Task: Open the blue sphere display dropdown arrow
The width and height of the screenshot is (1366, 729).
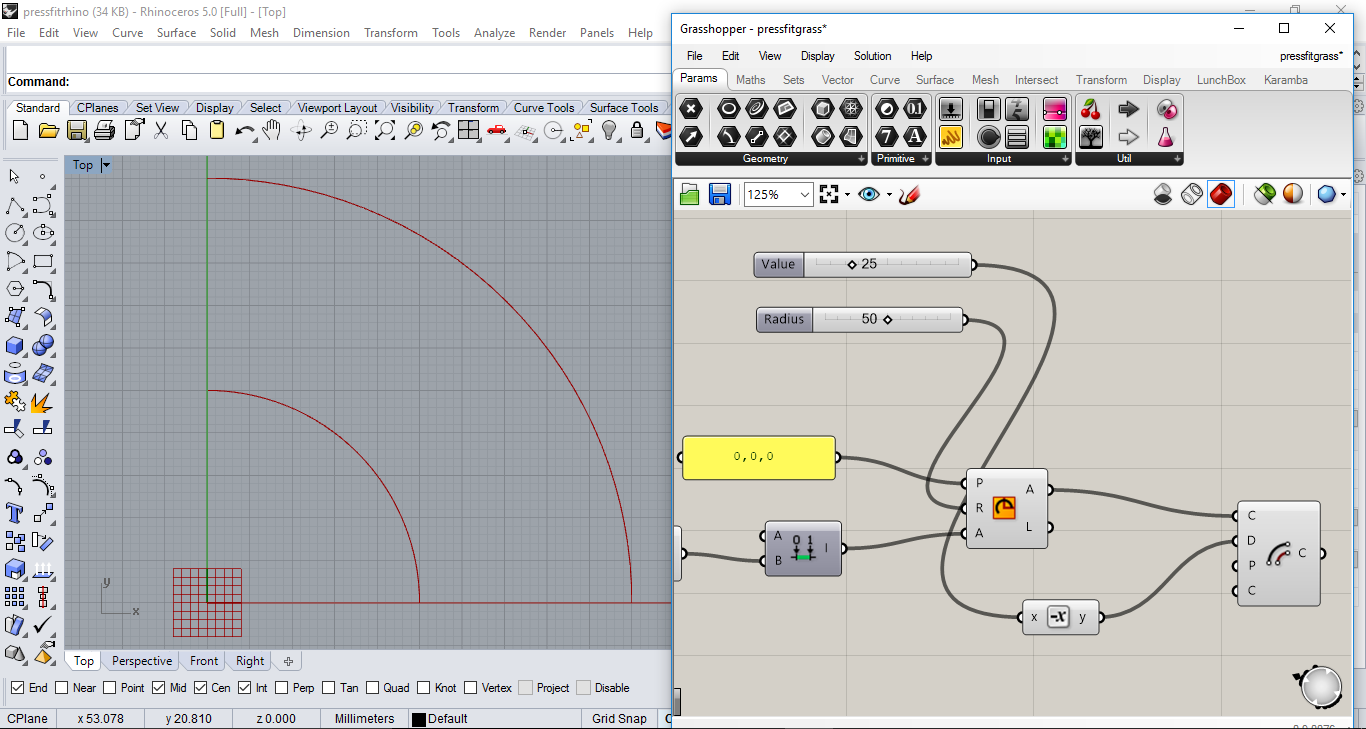Action: click(x=1343, y=195)
